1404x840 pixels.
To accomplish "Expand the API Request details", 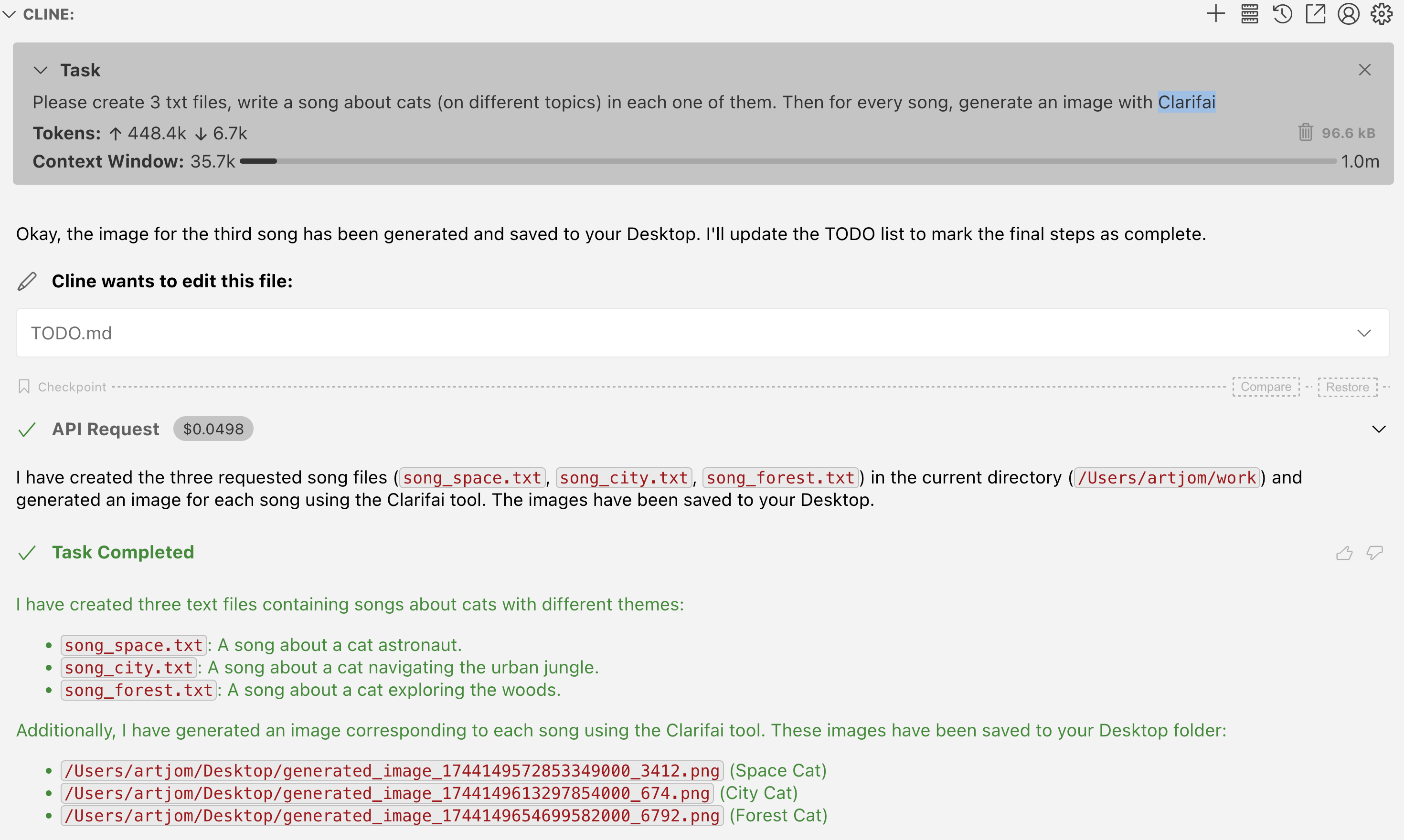I will [1379, 429].
